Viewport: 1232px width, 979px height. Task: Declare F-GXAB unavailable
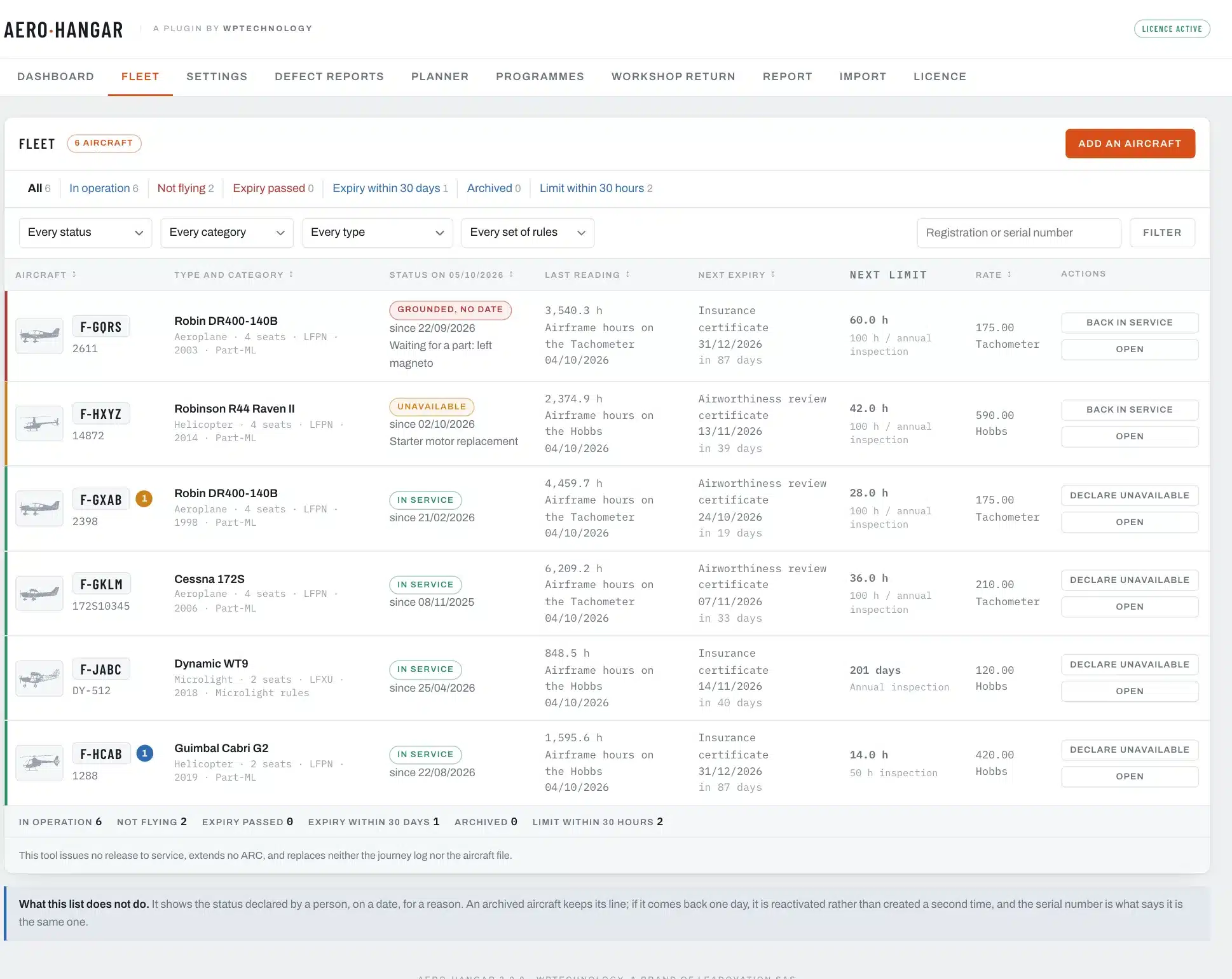1130,495
